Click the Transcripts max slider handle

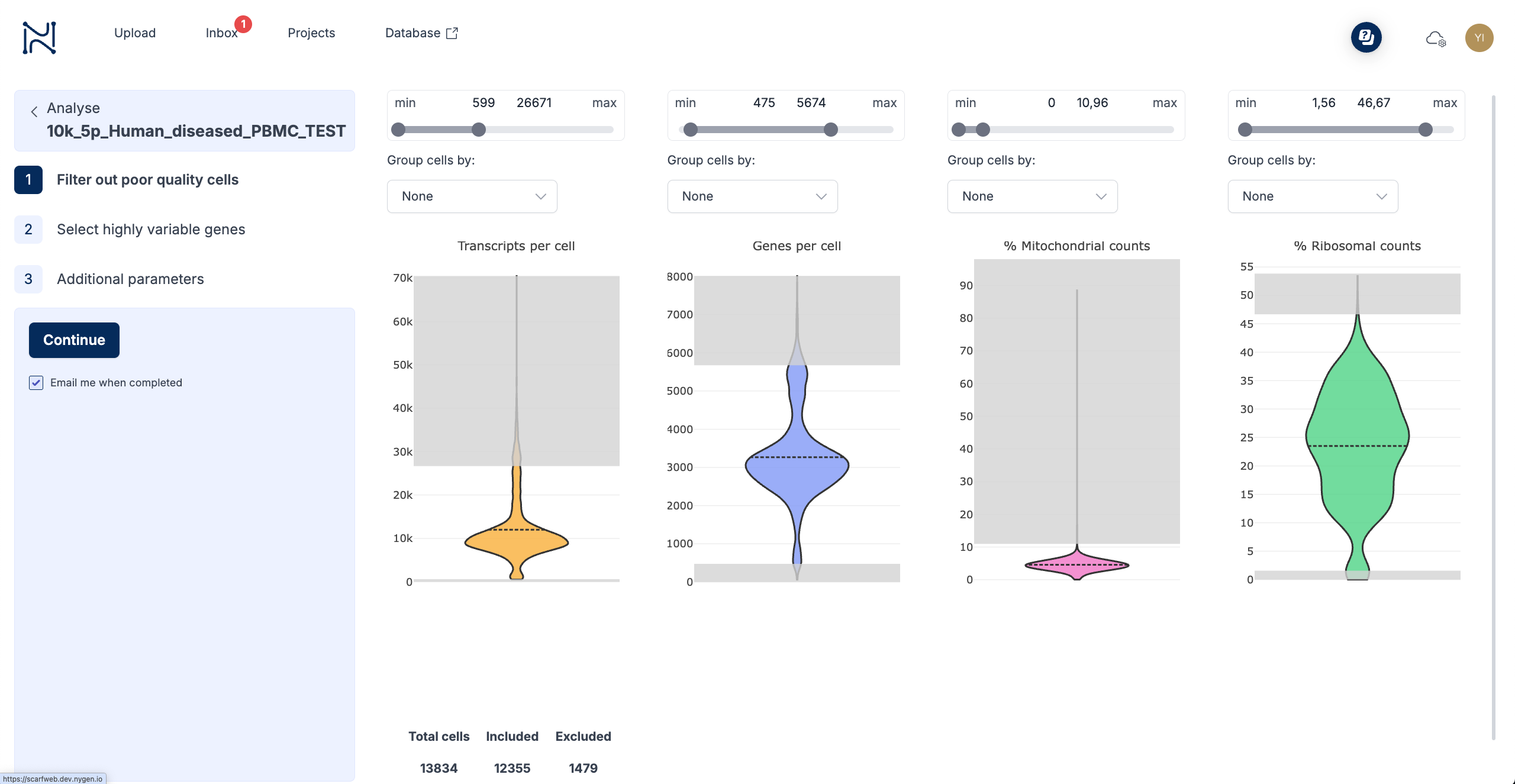click(x=479, y=130)
